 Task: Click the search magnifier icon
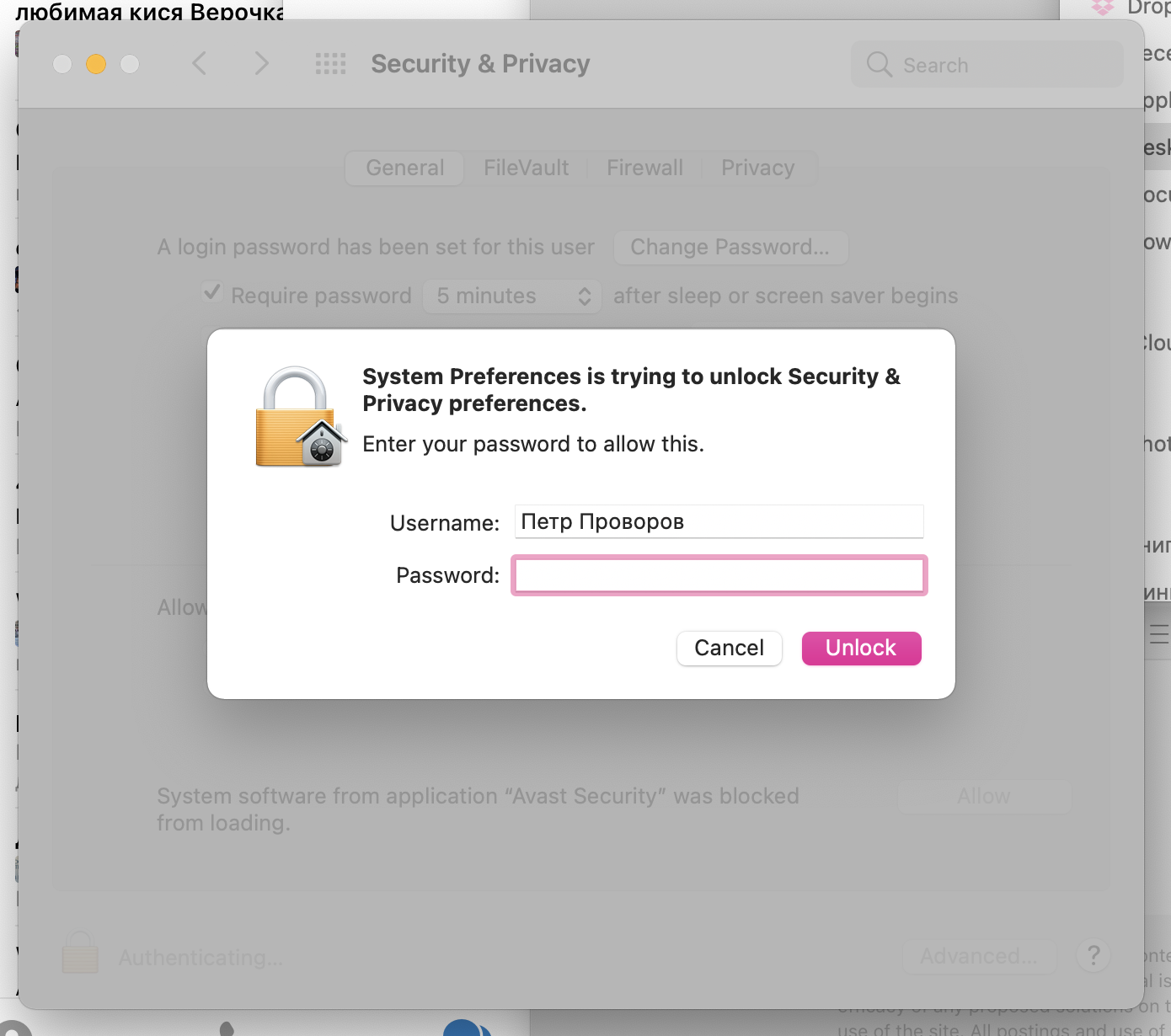[879, 65]
